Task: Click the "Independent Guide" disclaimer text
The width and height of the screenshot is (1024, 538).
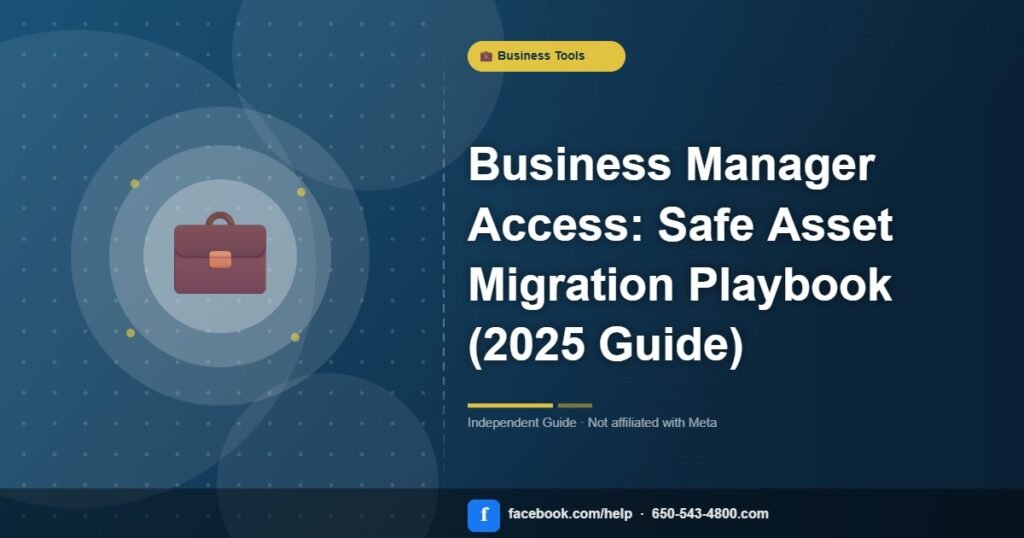Action: 521,423
